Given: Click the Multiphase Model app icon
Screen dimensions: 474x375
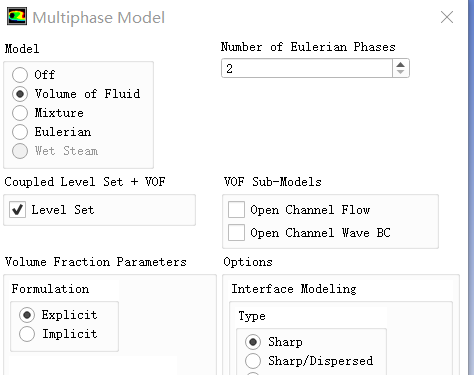Looking at the screenshot, I should click(17, 17).
